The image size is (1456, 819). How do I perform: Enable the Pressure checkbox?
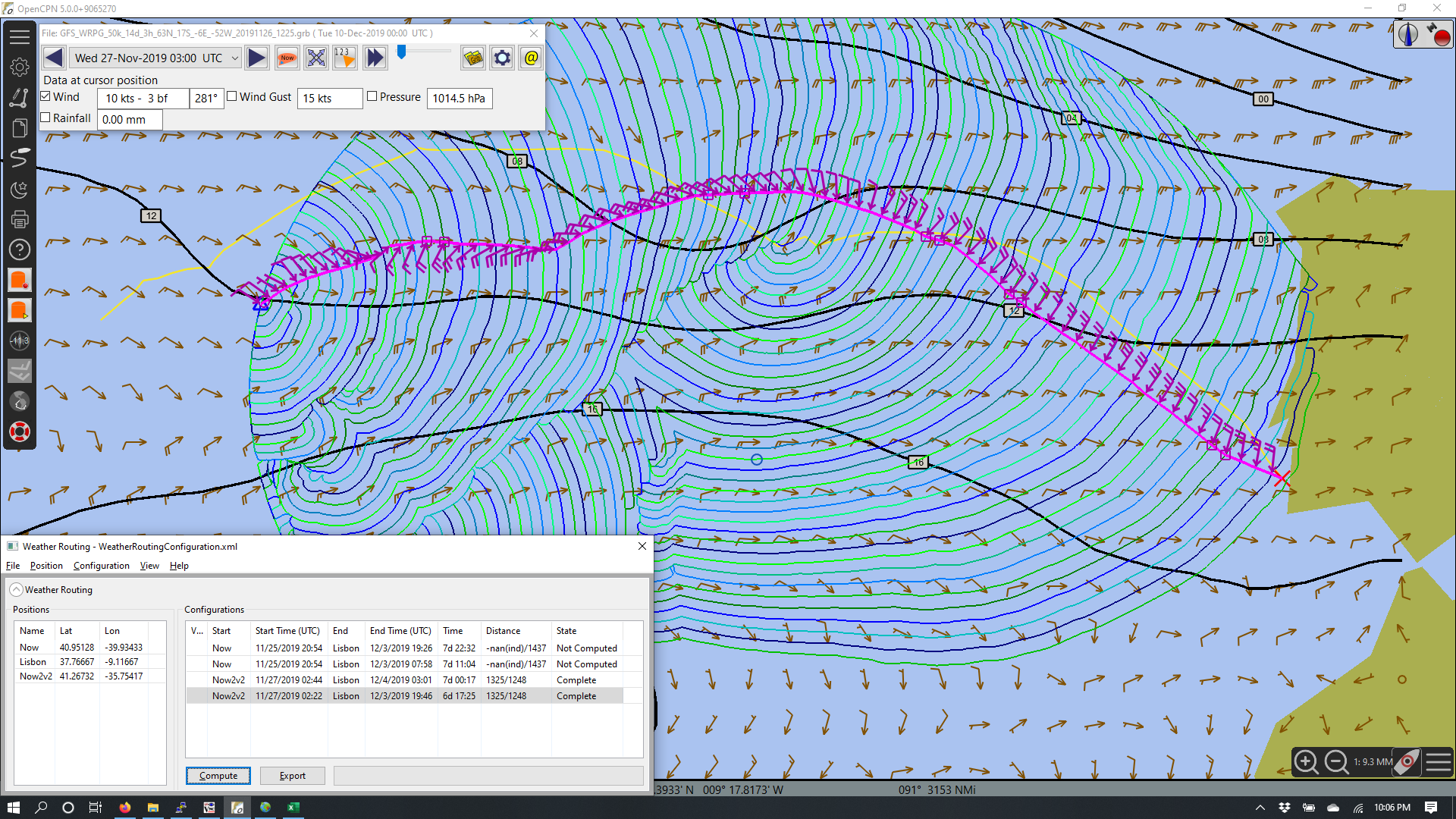(372, 96)
